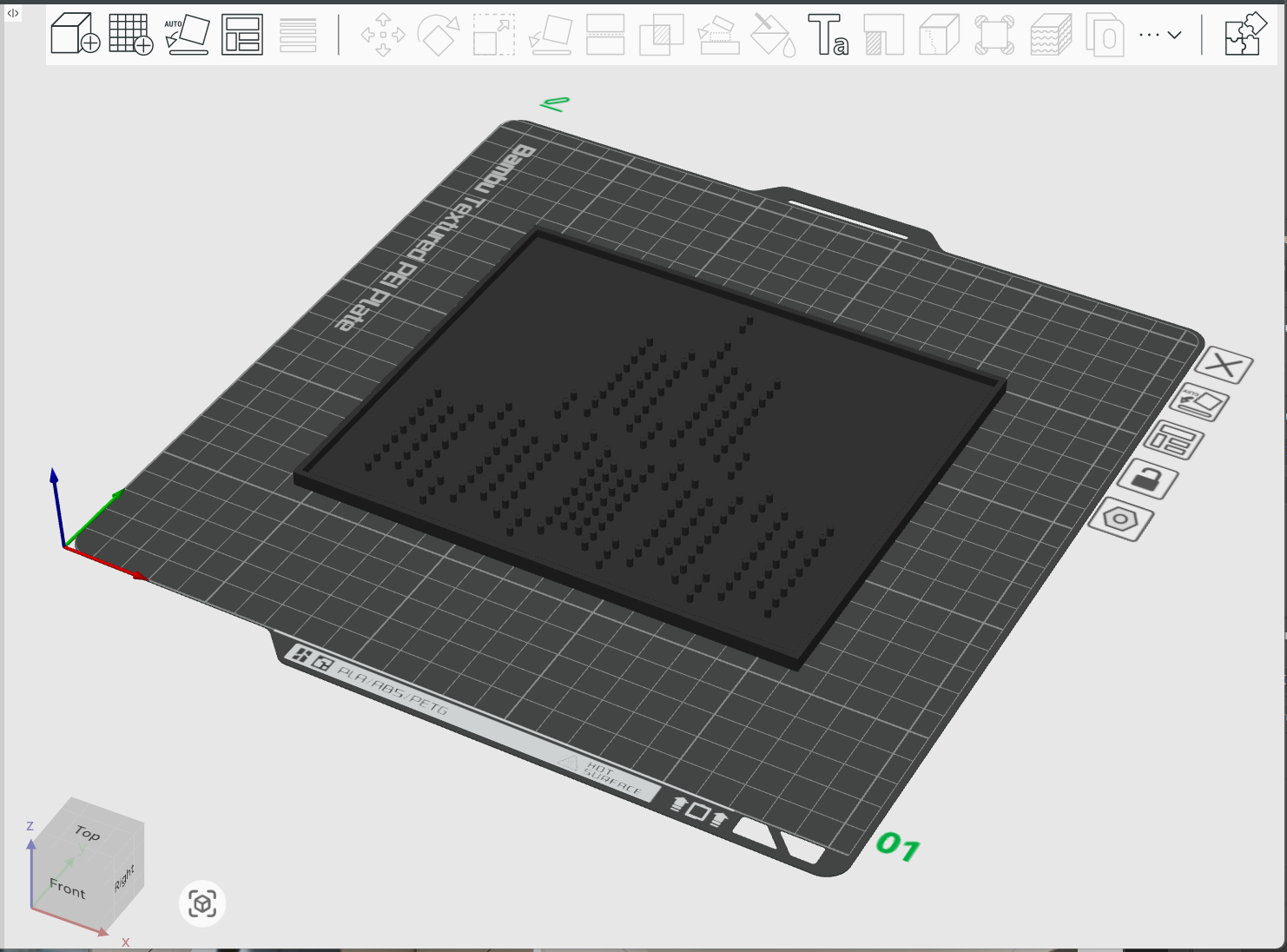Remove the plate with the X icon

pyautogui.click(x=1224, y=366)
